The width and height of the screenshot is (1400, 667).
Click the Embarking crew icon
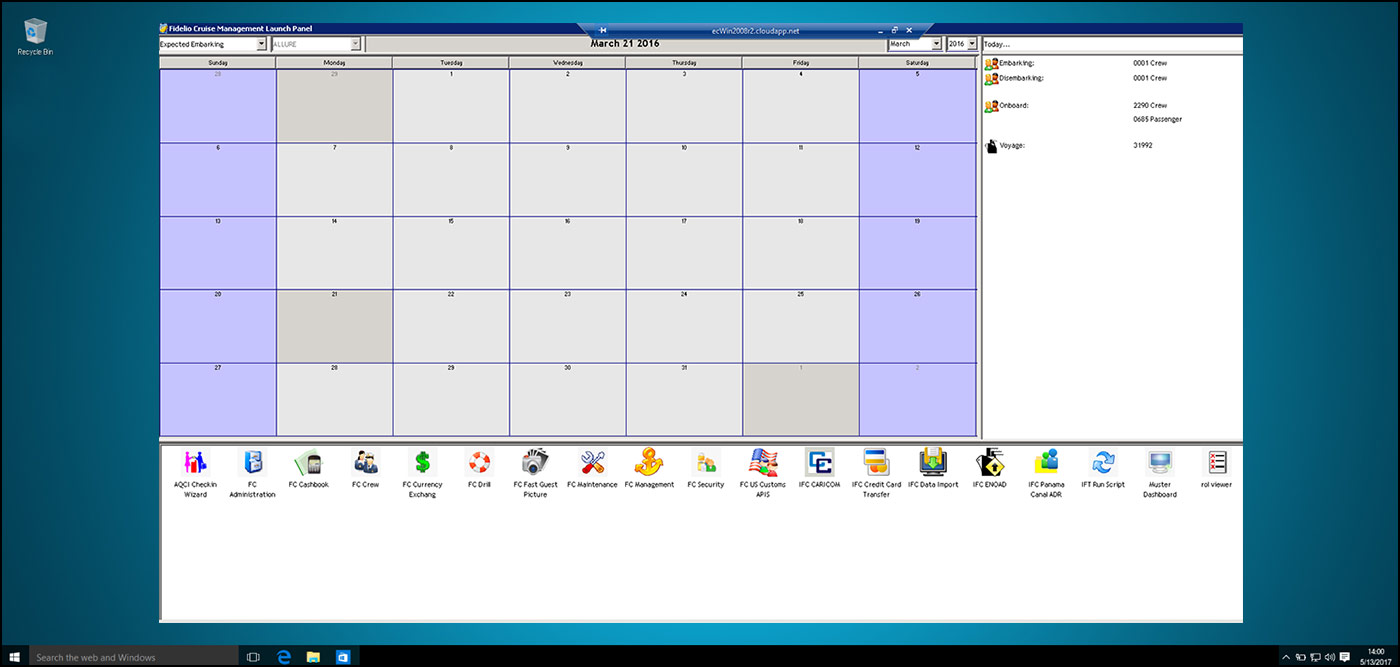click(x=991, y=64)
